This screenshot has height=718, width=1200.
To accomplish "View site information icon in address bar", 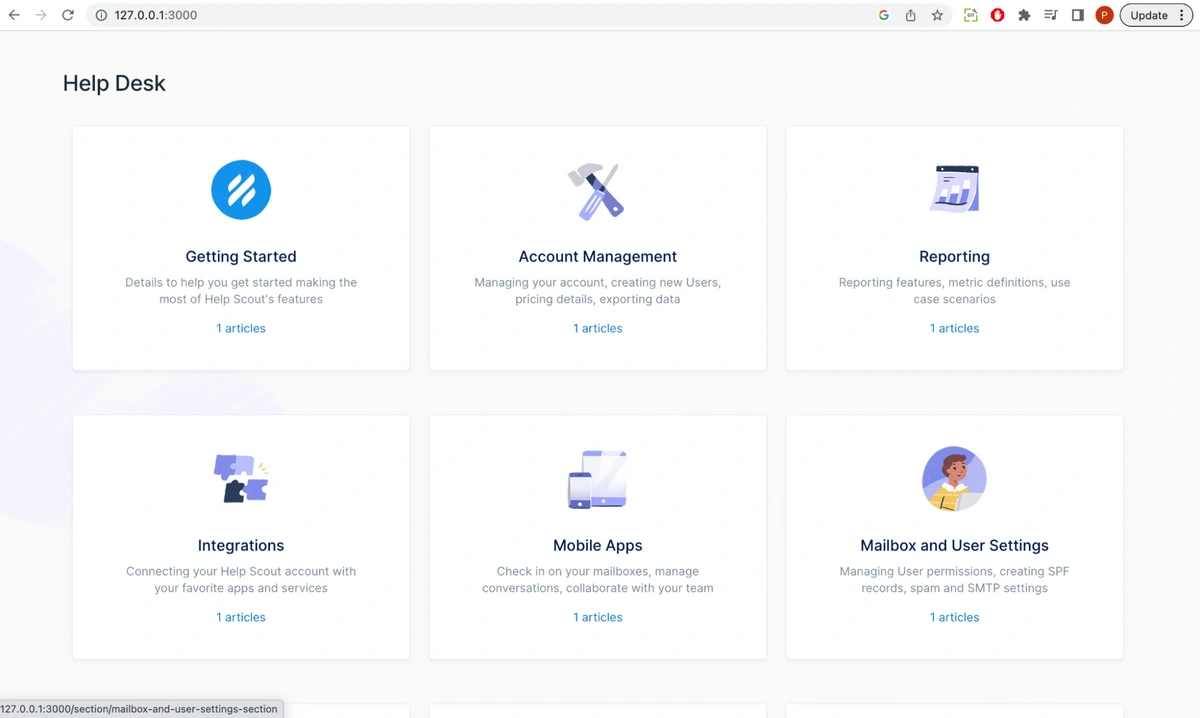I will click(x=101, y=15).
